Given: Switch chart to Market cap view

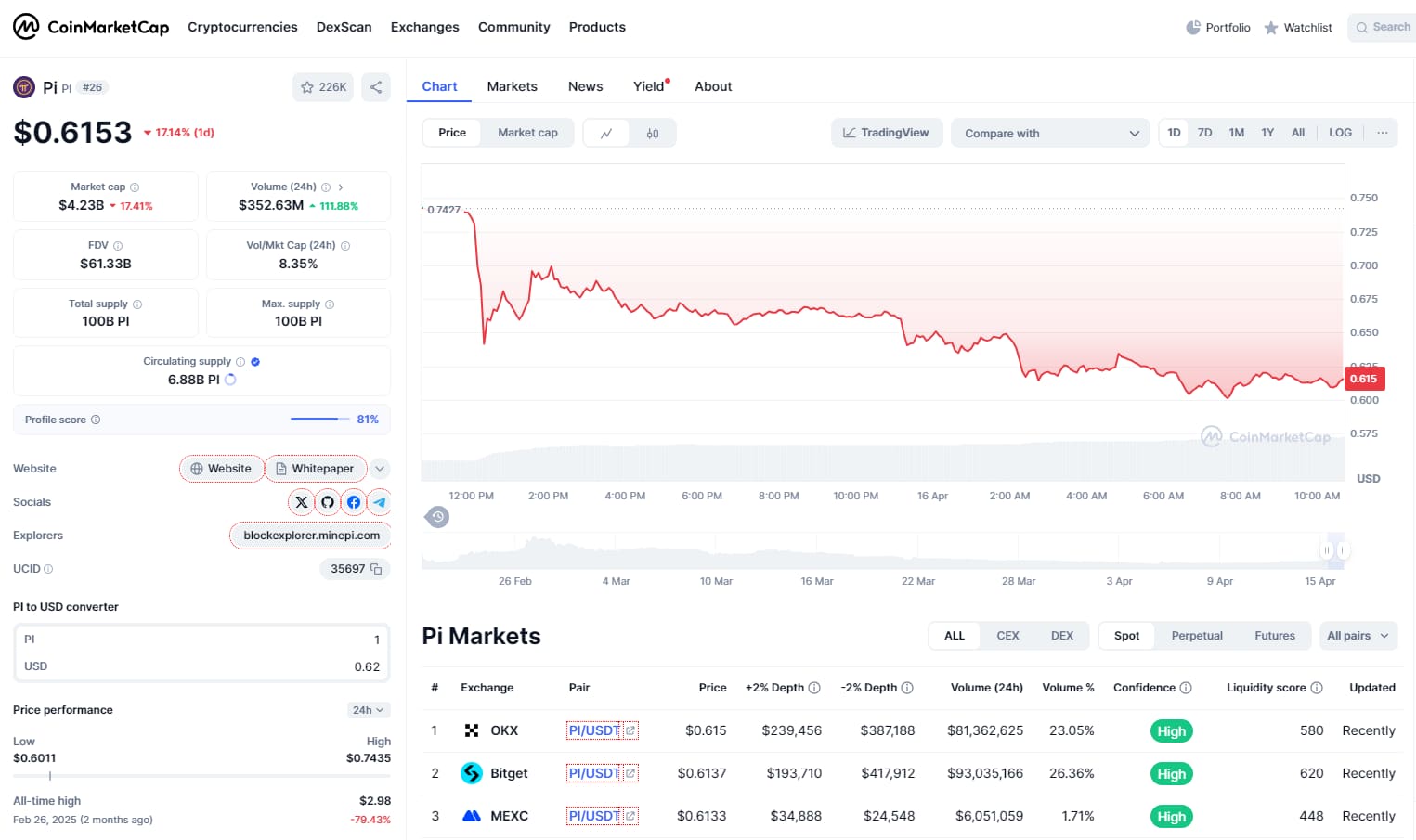Looking at the screenshot, I should tap(527, 133).
